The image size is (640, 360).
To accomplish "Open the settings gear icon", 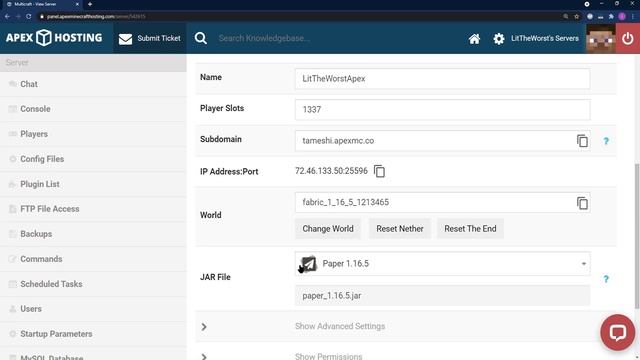I will [x=499, y=39].
